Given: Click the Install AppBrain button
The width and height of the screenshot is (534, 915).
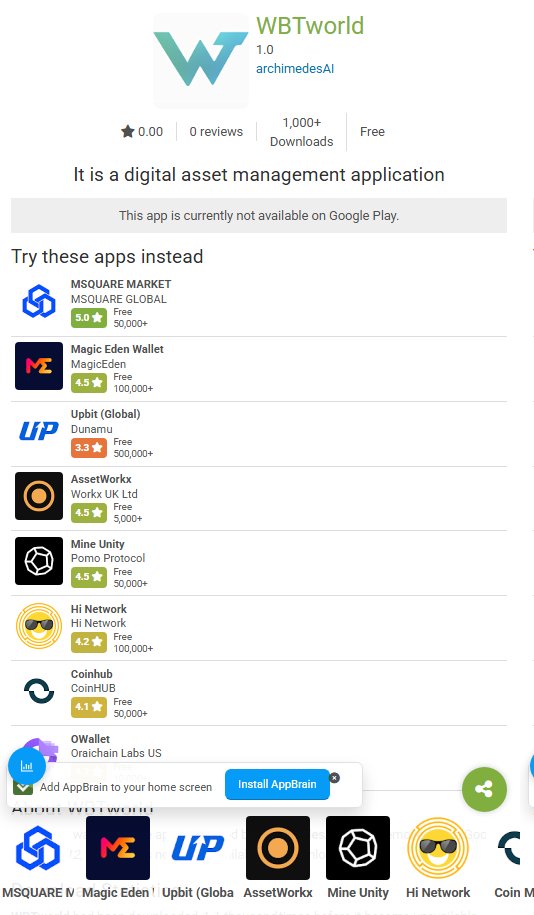Looking at the screenshot, I should tap(277, 784).
